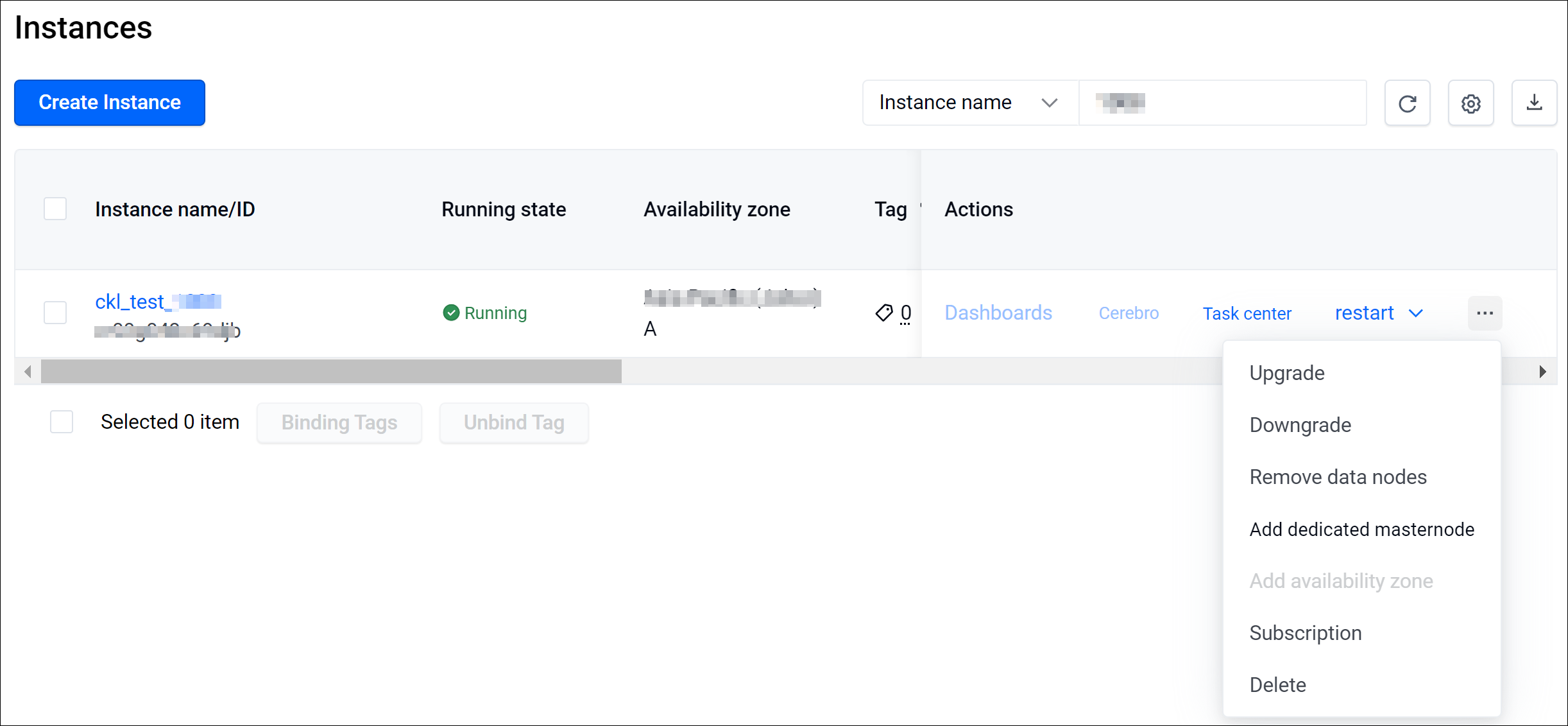Toggle checkbox beside Selected 0 item
1568x726 pixels.
pyautogui.click(x=62, y=422)
